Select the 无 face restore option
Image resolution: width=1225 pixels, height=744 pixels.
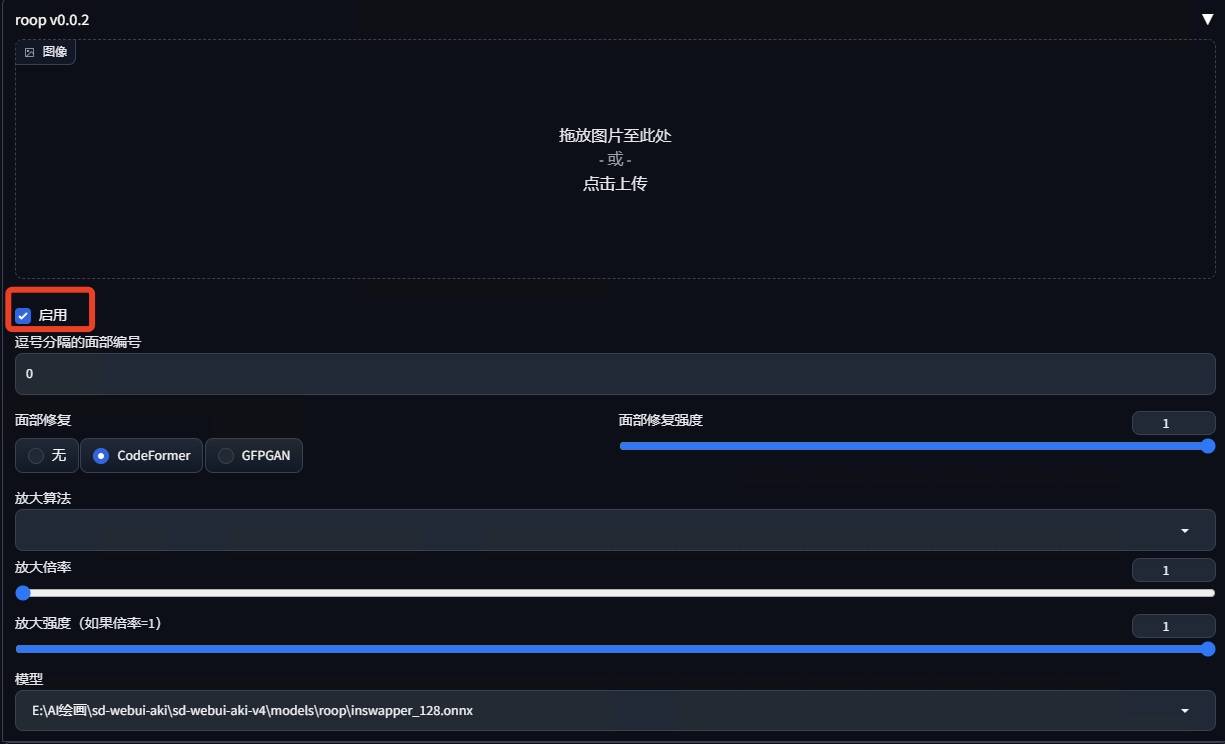coord(37,456)
